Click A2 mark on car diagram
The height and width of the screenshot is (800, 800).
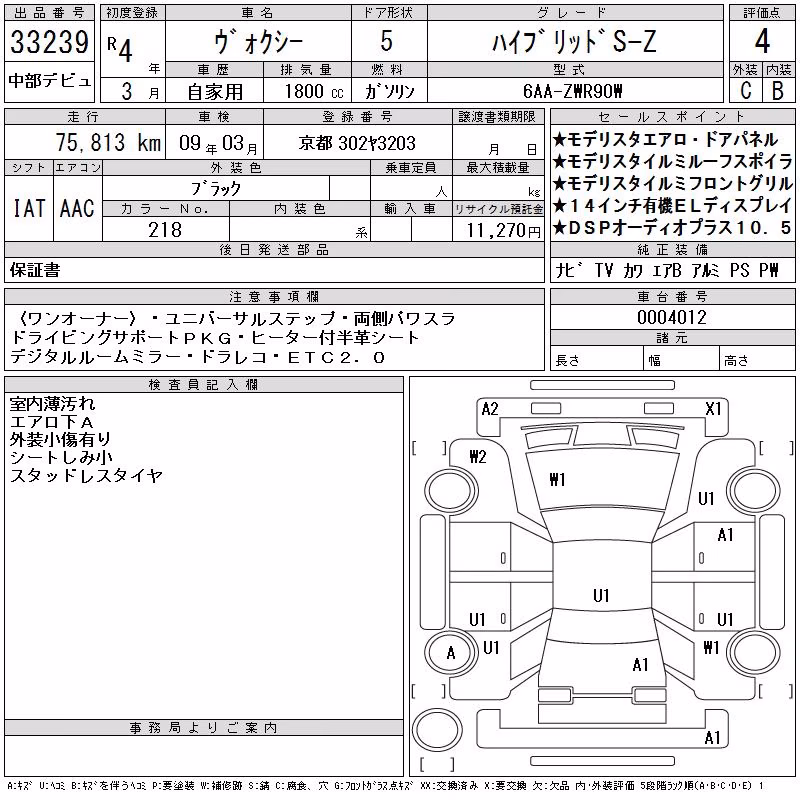pos(490,409)
